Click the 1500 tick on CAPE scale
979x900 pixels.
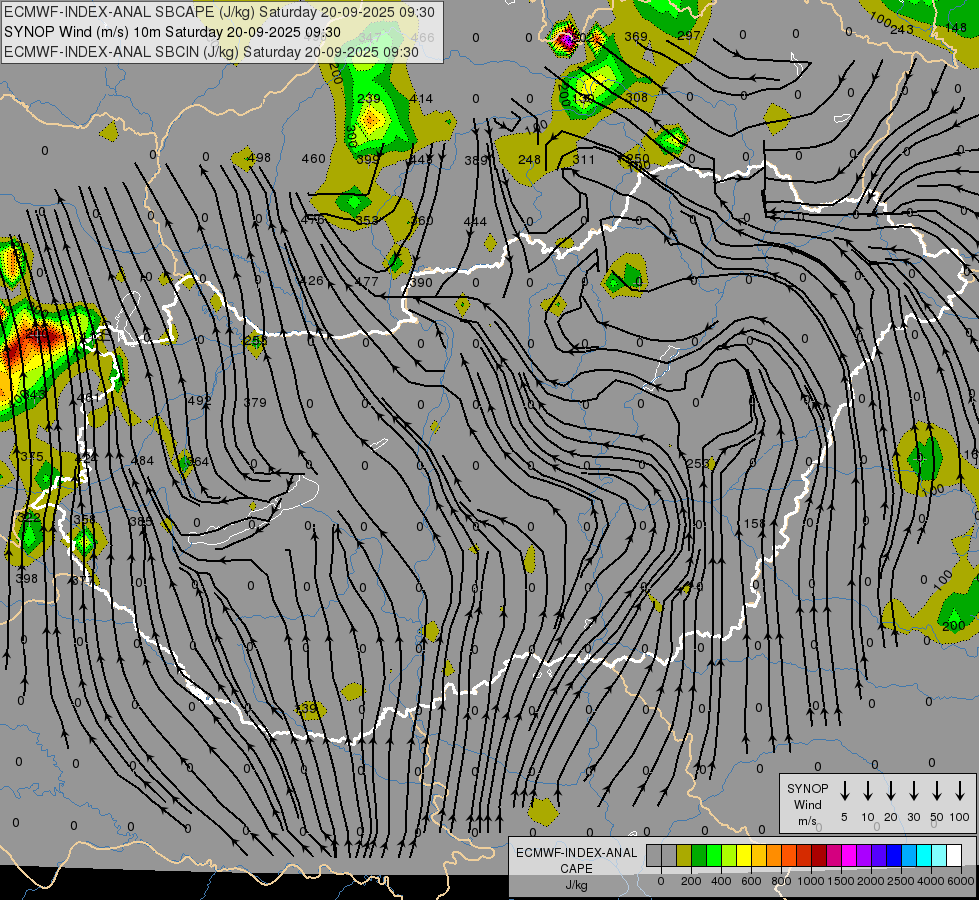[x=841, y=881]
